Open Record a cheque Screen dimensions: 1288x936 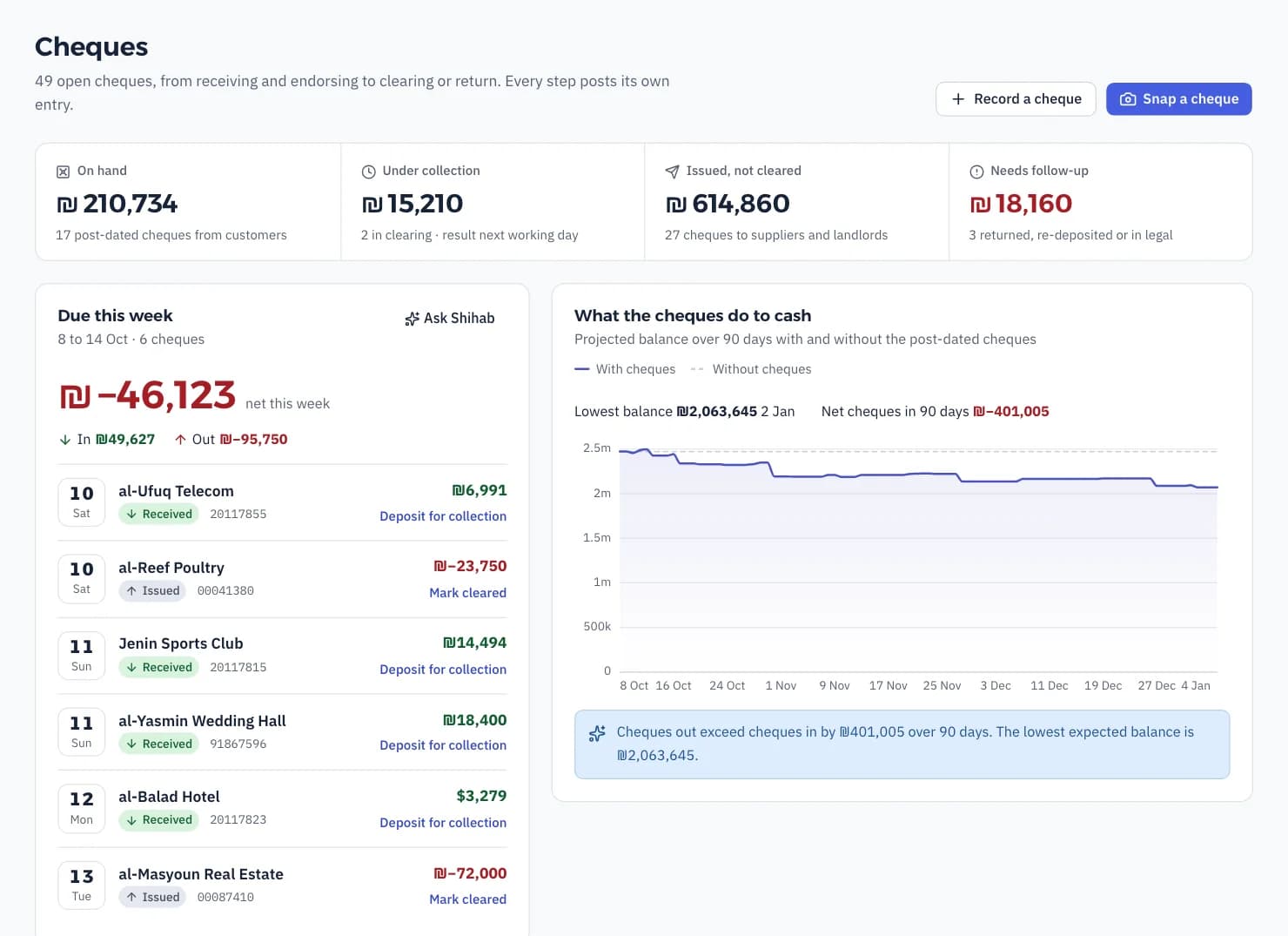pyautogui.click(x=1016, y=99)
